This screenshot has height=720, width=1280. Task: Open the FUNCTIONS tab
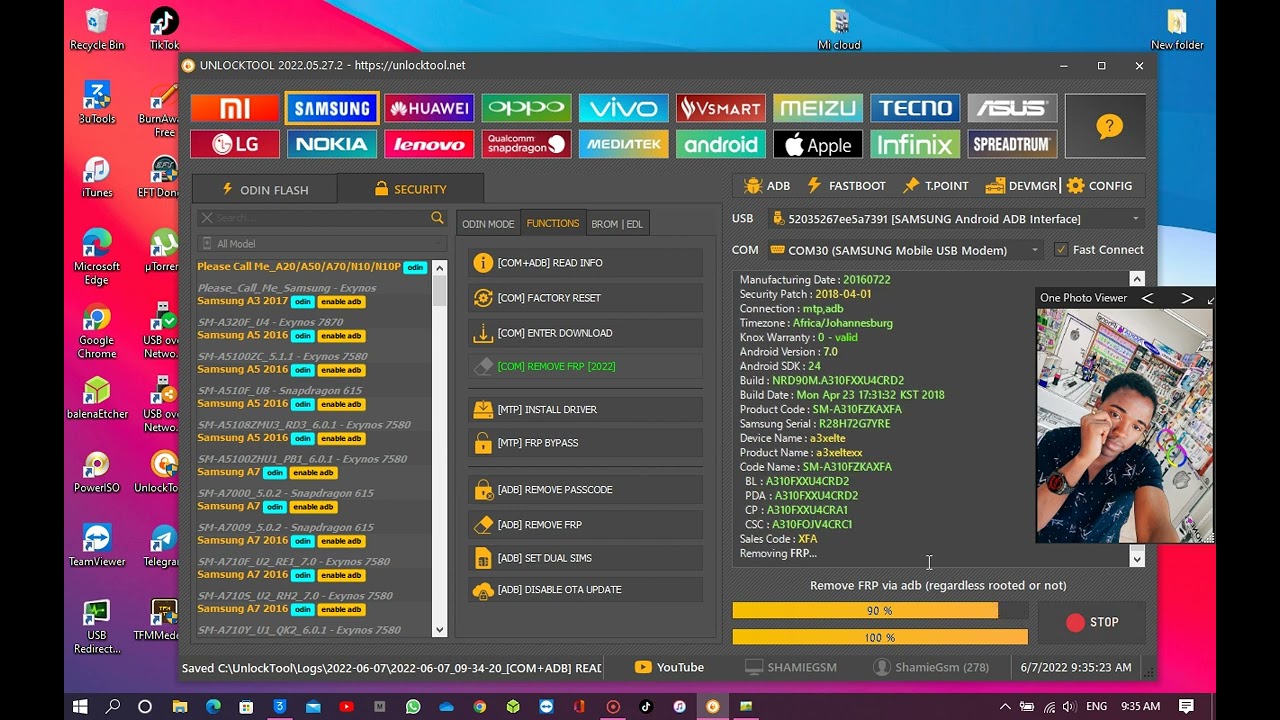(x=552, y=224)
